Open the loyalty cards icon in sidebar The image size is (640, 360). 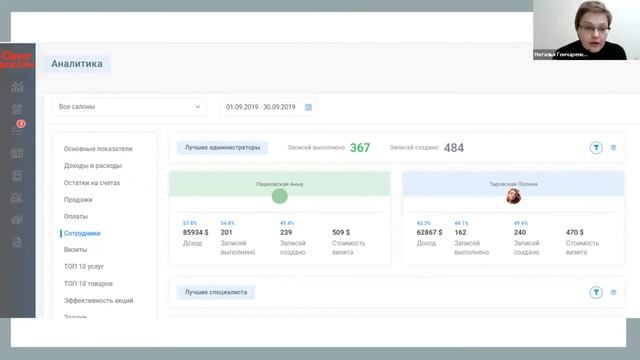[17, 220]
